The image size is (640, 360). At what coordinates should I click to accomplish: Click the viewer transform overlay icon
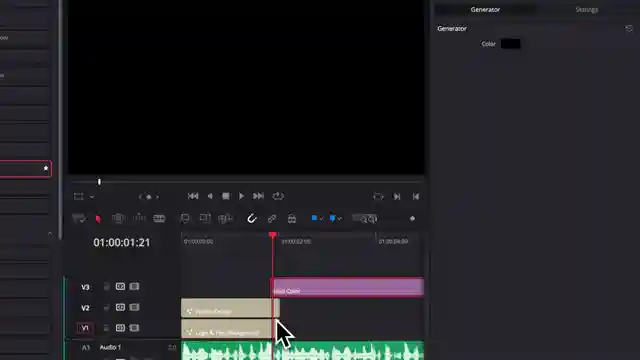coord(78,197)
